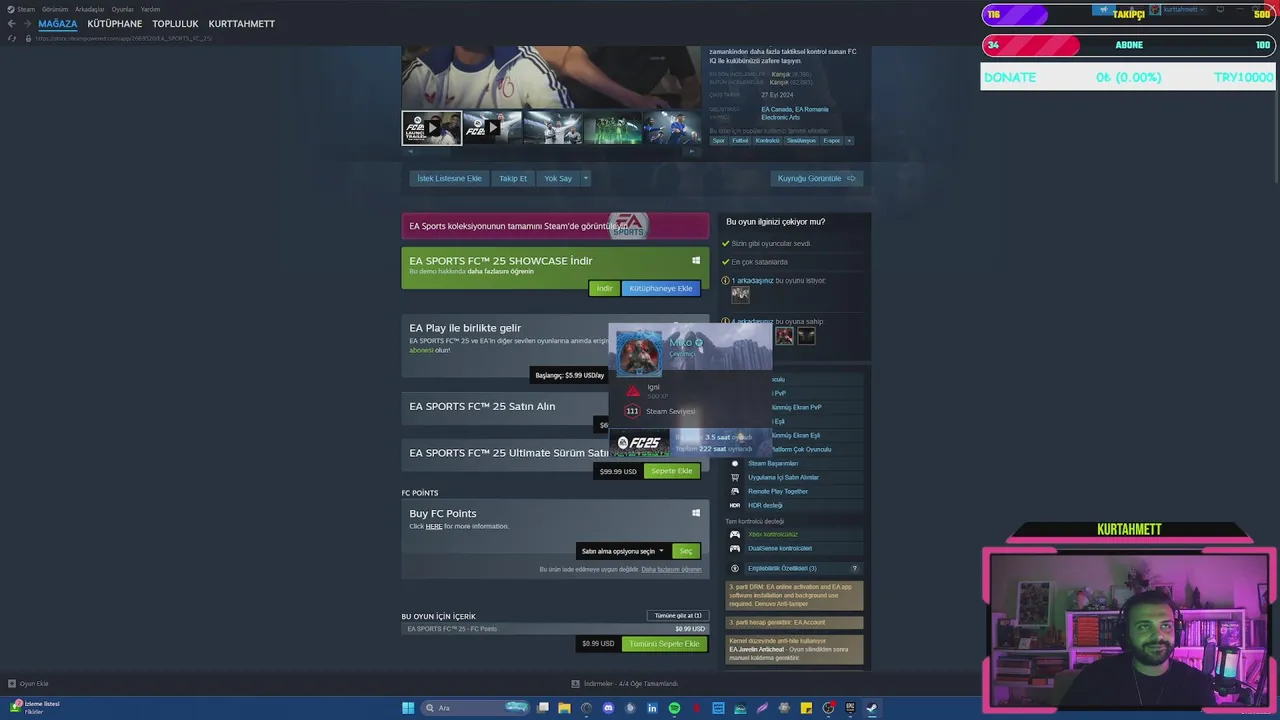The width and height of the screenshot is (1280, 720).
Task: Click the Spor tag
Action: [718, 141]
